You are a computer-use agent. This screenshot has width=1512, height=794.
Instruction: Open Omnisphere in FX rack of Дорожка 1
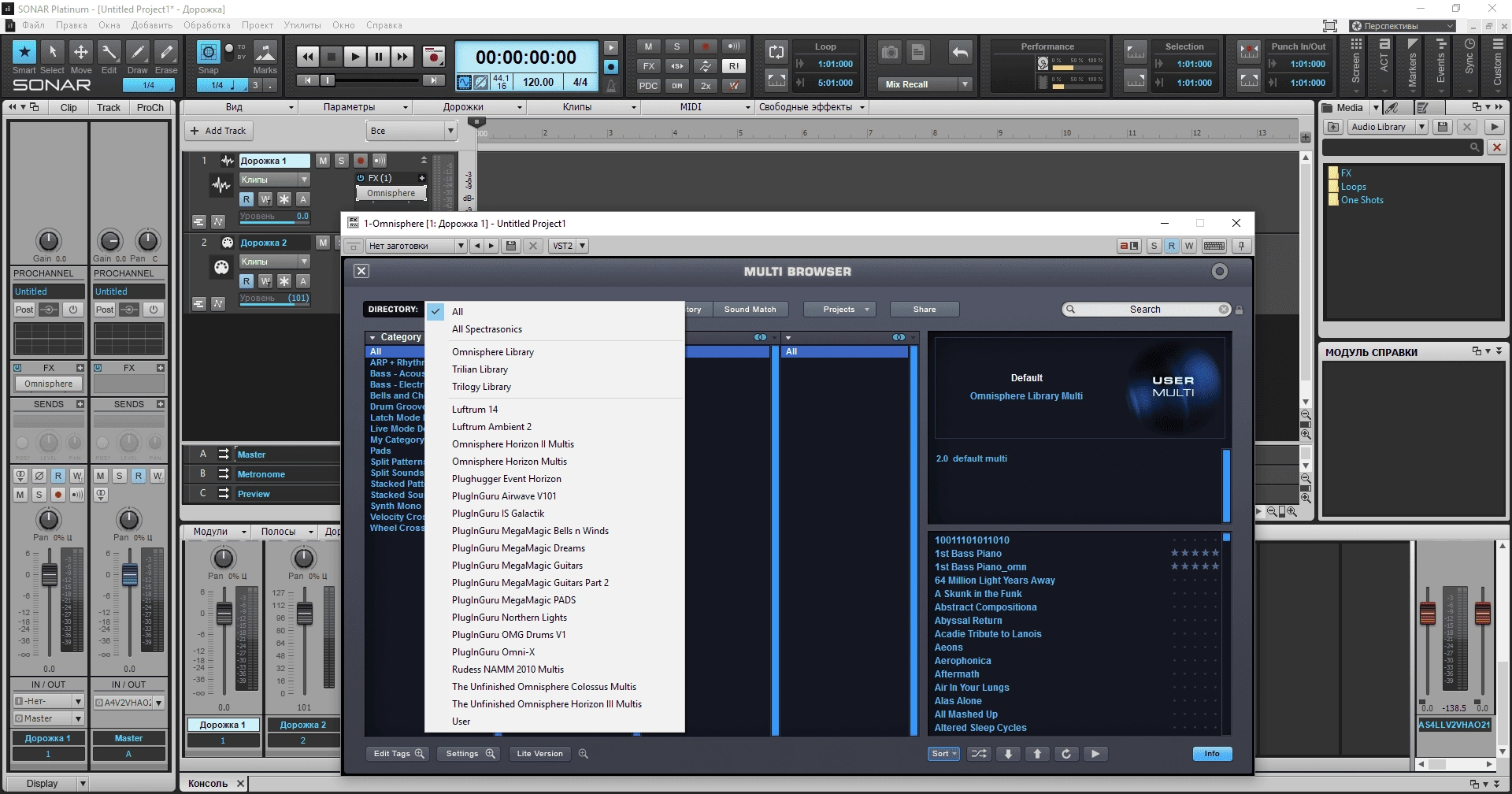391,193
